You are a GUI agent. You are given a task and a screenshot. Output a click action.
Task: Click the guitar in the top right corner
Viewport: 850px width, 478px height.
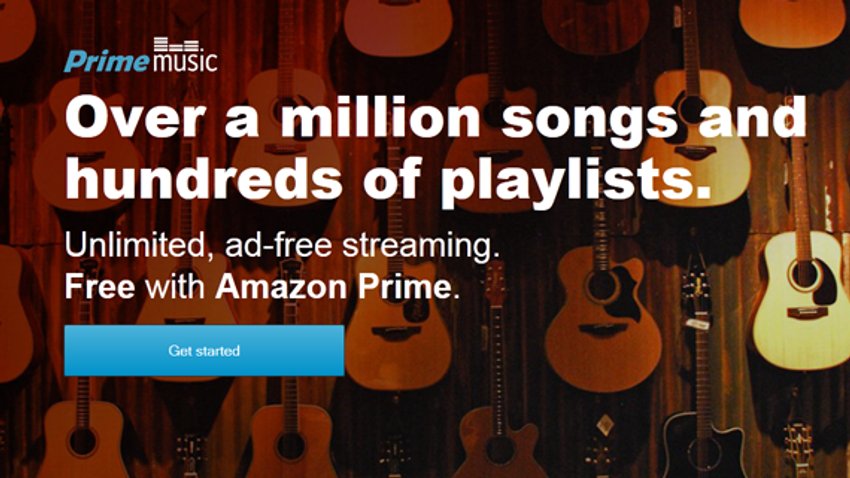coord(793,22)
